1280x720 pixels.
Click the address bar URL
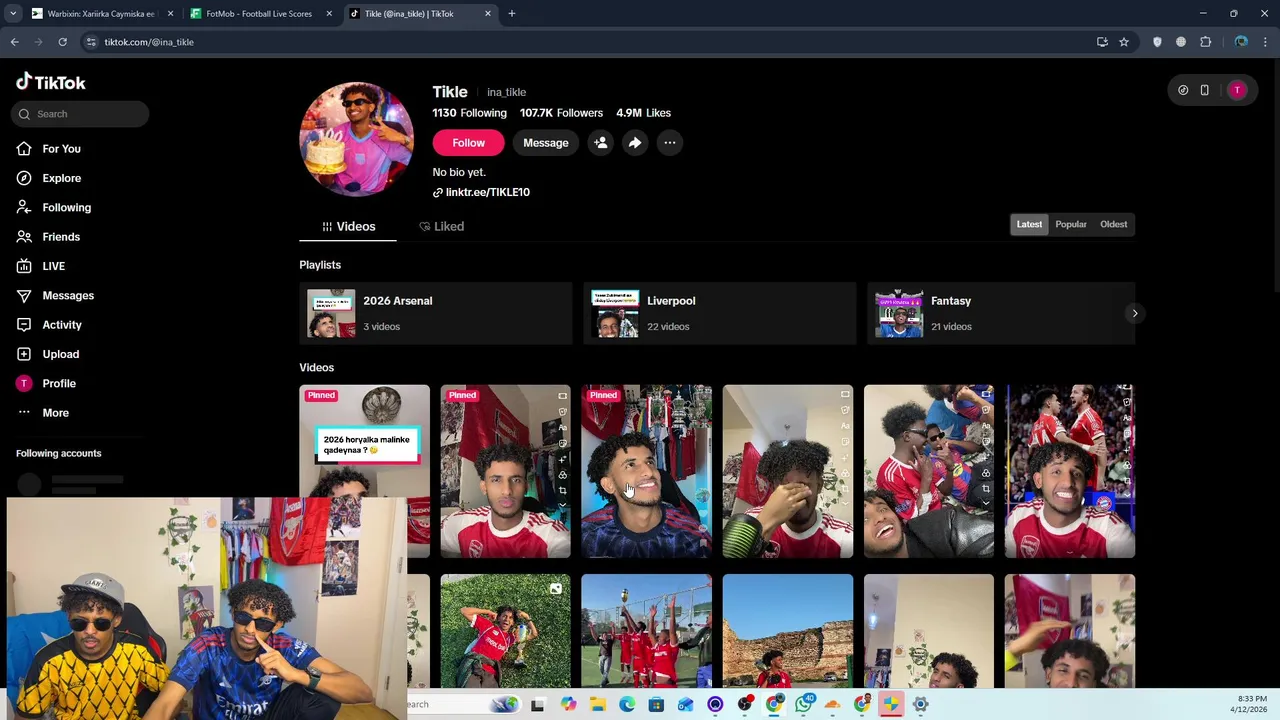149,42
